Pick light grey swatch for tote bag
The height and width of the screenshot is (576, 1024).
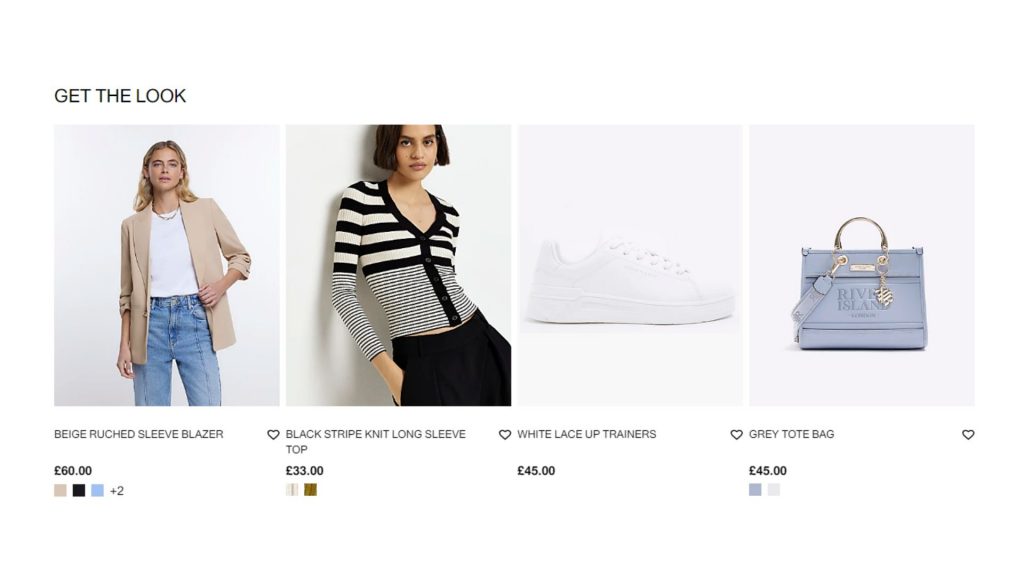click(x=774, y=490)
